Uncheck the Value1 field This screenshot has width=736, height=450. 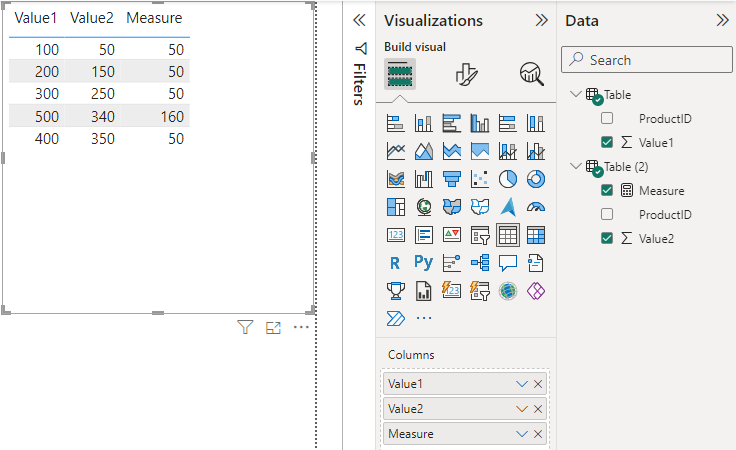point(607,142)
